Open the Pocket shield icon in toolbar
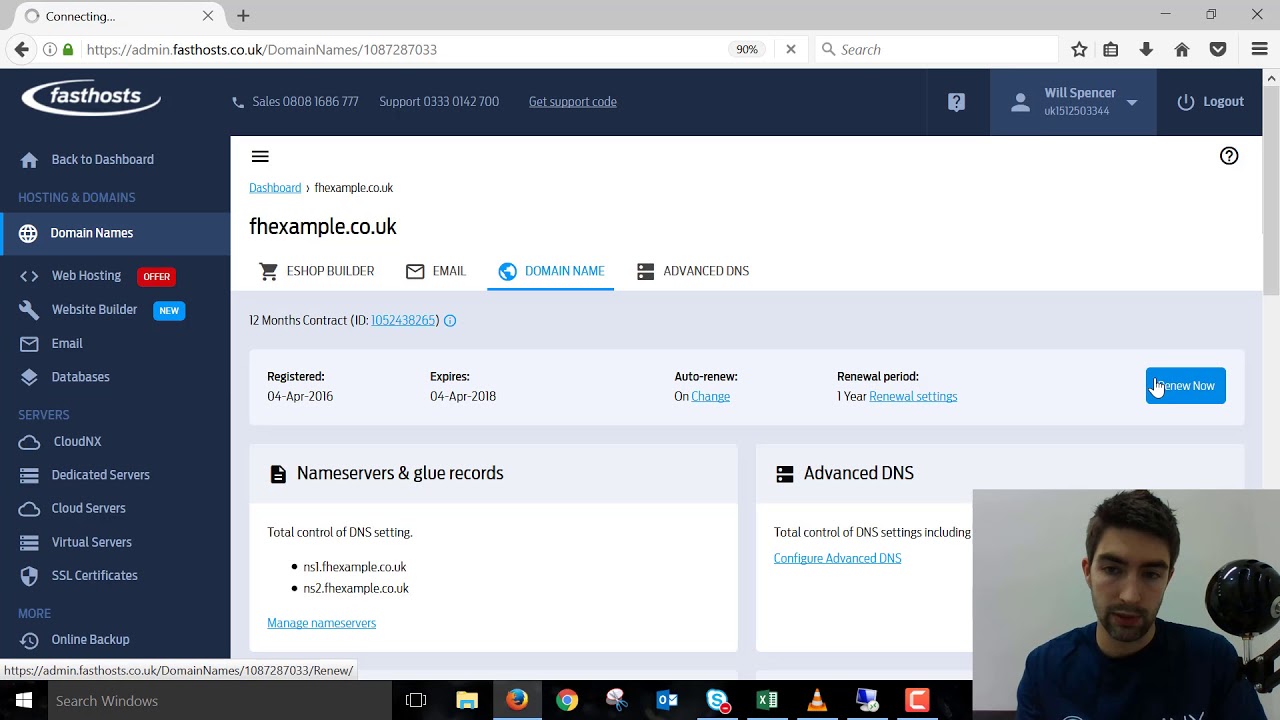Screen dimensions: 1280x720 pyautogui.click(x=1218, y=49)
